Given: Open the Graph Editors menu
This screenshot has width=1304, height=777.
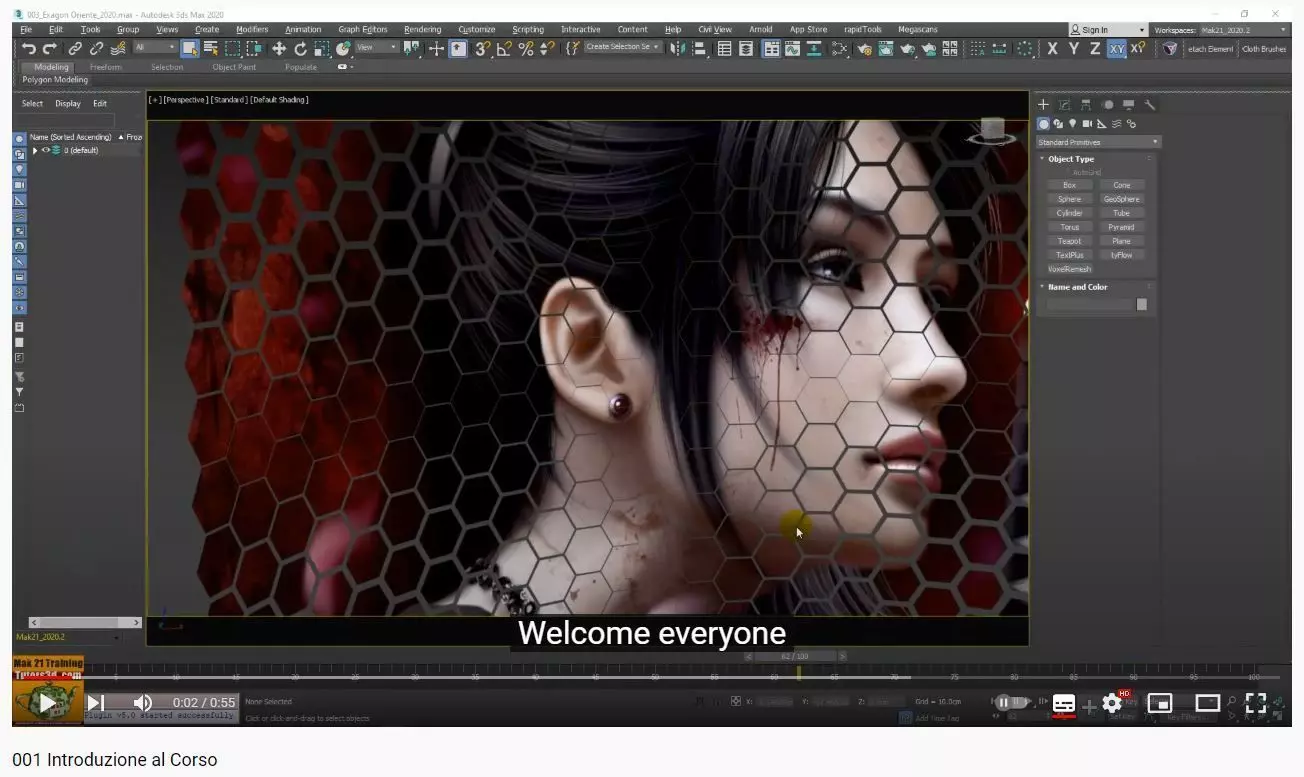Looking at the screenshot, I should [x=363, y=30].
